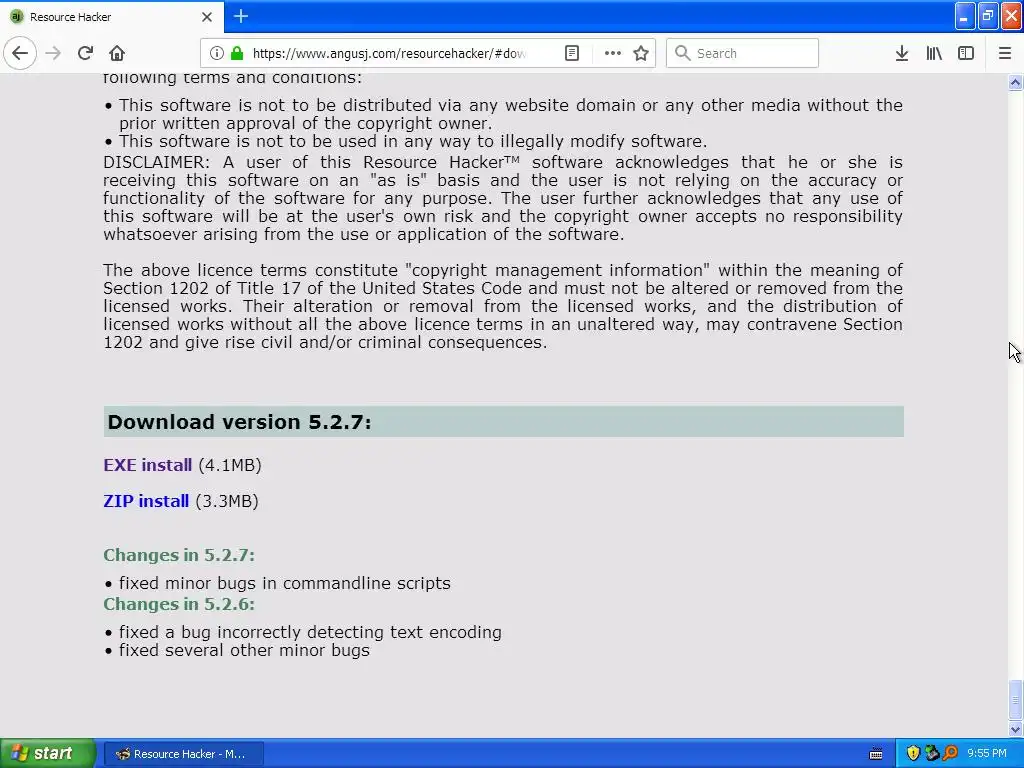This screenshot has width=1024, height=768.
Task: Open a new tab with plus button
Action: tap(240, 16)
